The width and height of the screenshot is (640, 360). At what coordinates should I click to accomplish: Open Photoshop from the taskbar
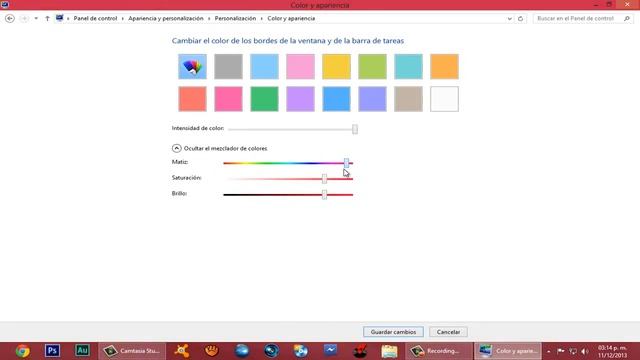pyautogui.click(x=52, y=351)
